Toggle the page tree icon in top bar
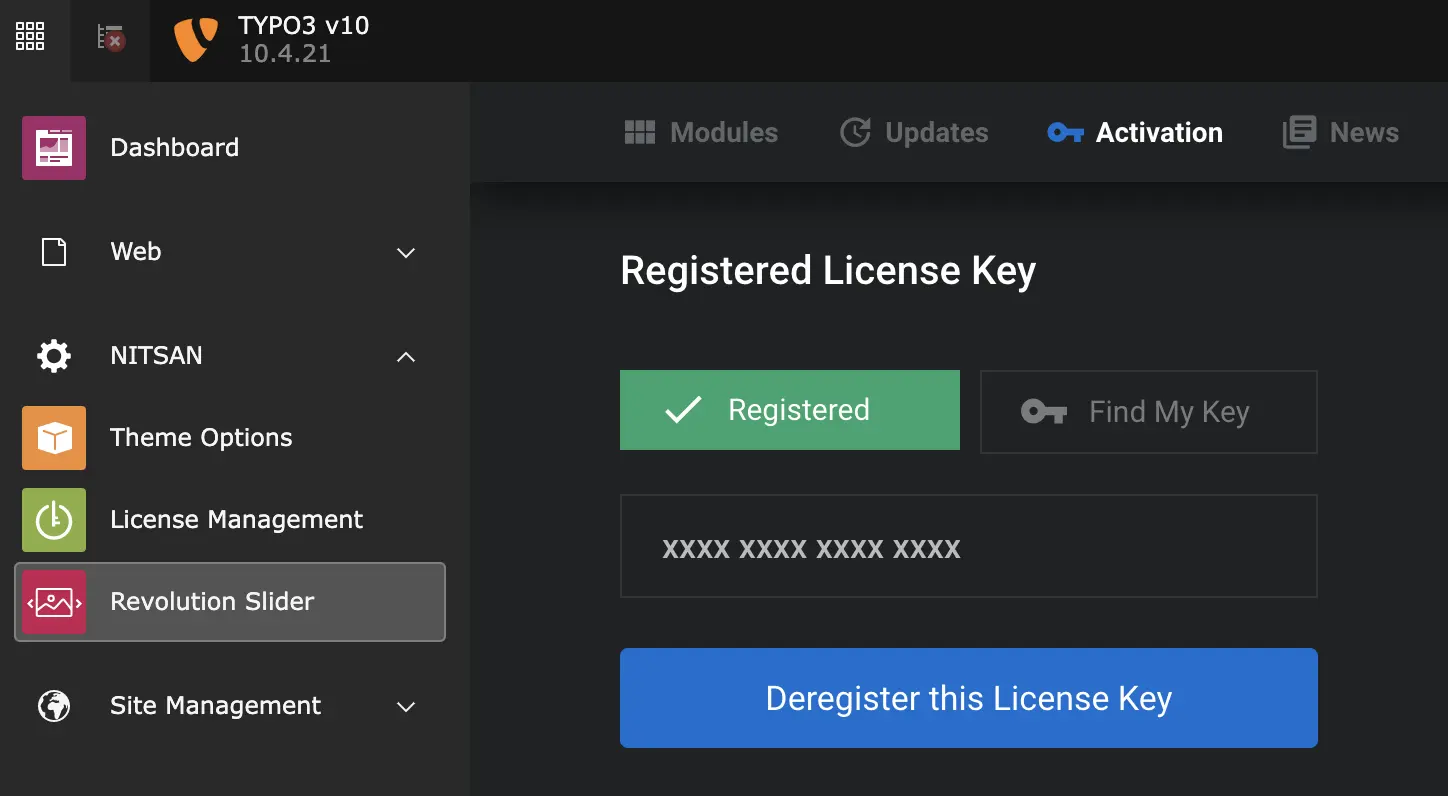 click(x=110, y=38)
